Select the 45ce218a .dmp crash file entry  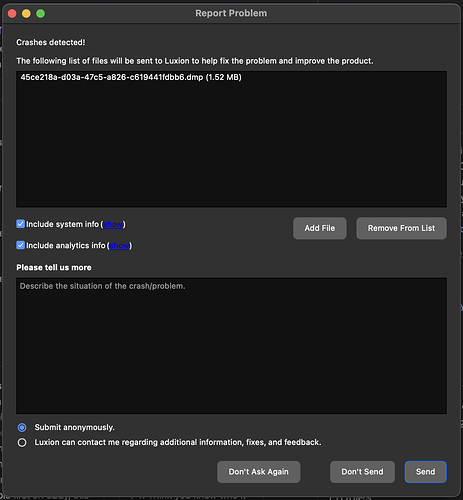coord(131,77)
